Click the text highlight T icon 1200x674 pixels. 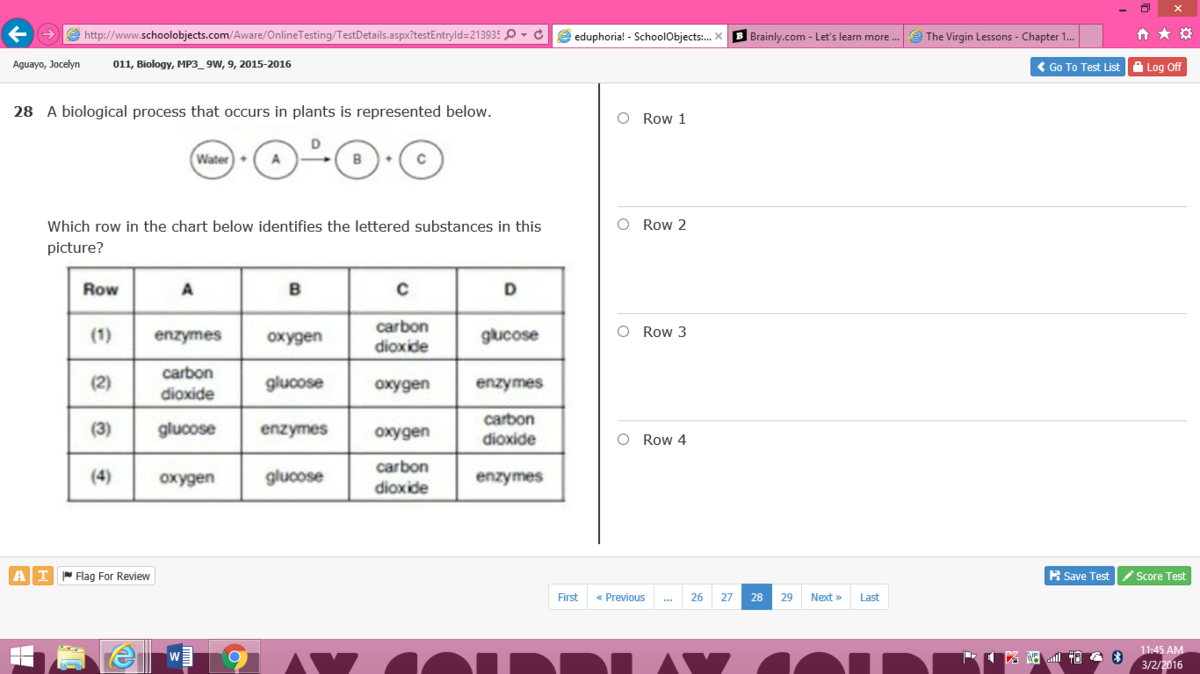click(42, 576)
